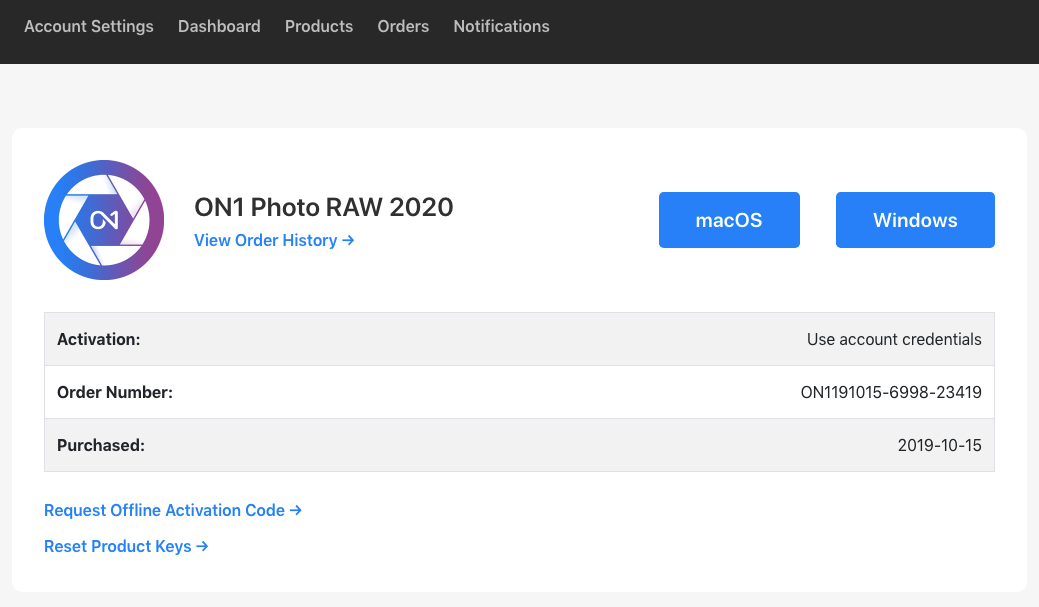This screenshot has width=1039, height=607.
Task: Navigate to Orders in the top bar
Action: tap(403, 26)
